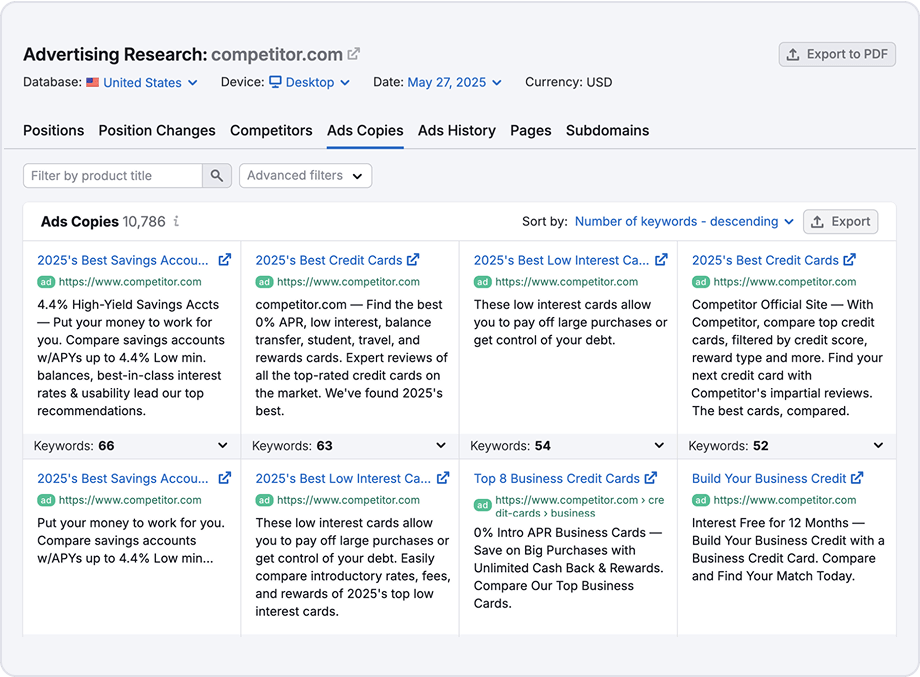Click the US flag icon next to Database
This screenshot has width=920, height=677.
[92, 83]
